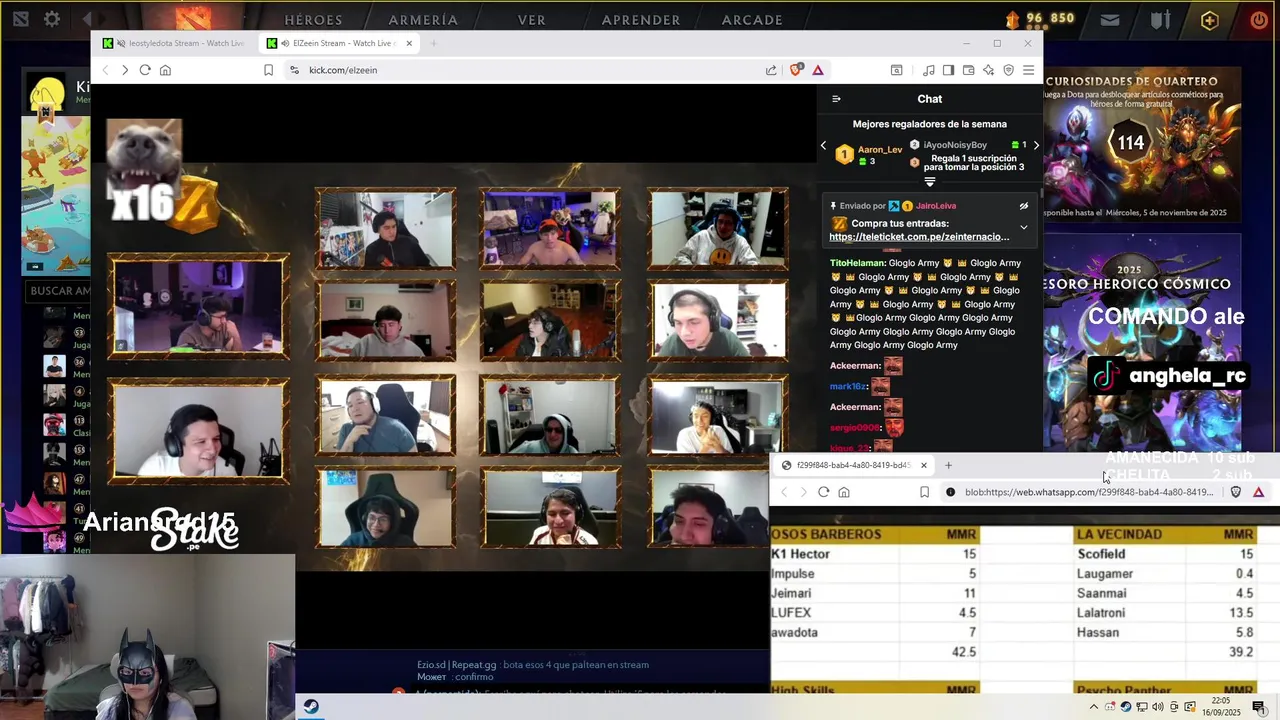Viewport: 1280px width, 720px height.
Task: Click JairoLeiva sender name in pinned message
Action: [936, 206]
